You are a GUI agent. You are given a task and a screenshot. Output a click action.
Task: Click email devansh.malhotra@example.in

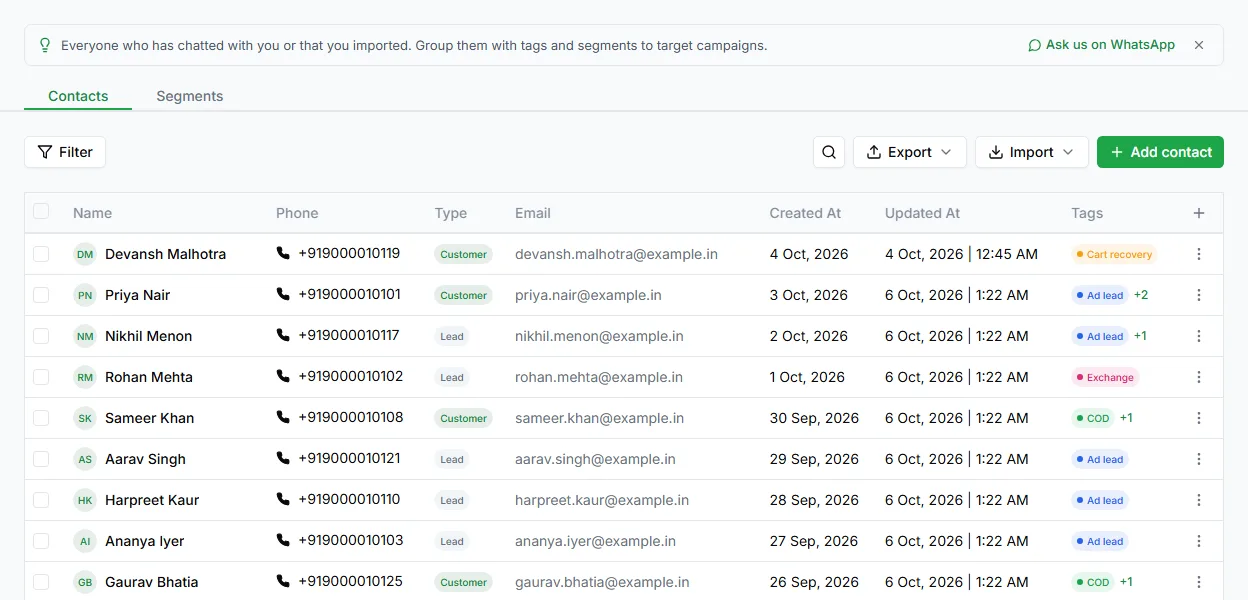(616, 254)
